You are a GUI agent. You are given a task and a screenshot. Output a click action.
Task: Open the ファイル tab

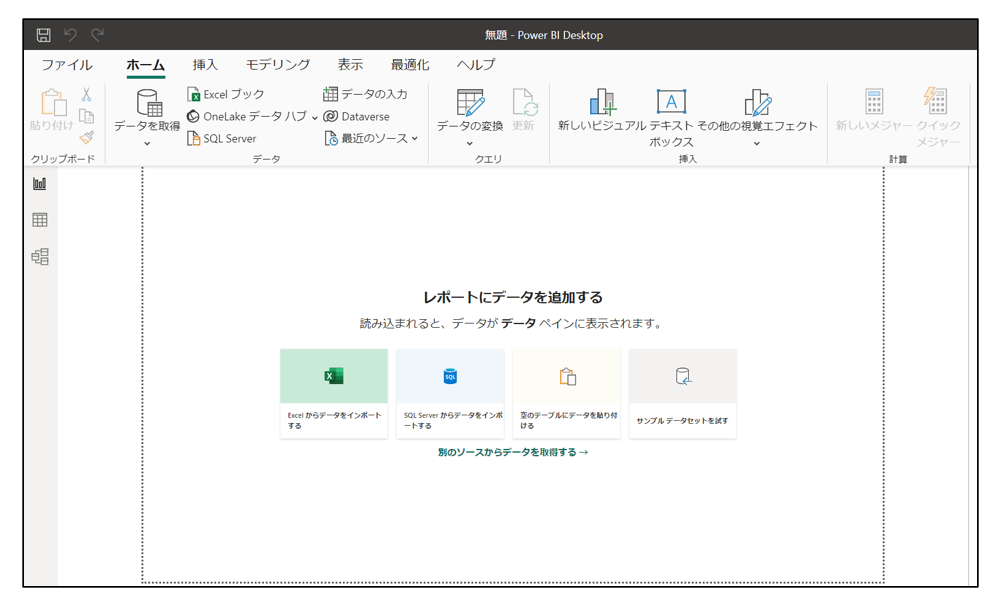67,64
